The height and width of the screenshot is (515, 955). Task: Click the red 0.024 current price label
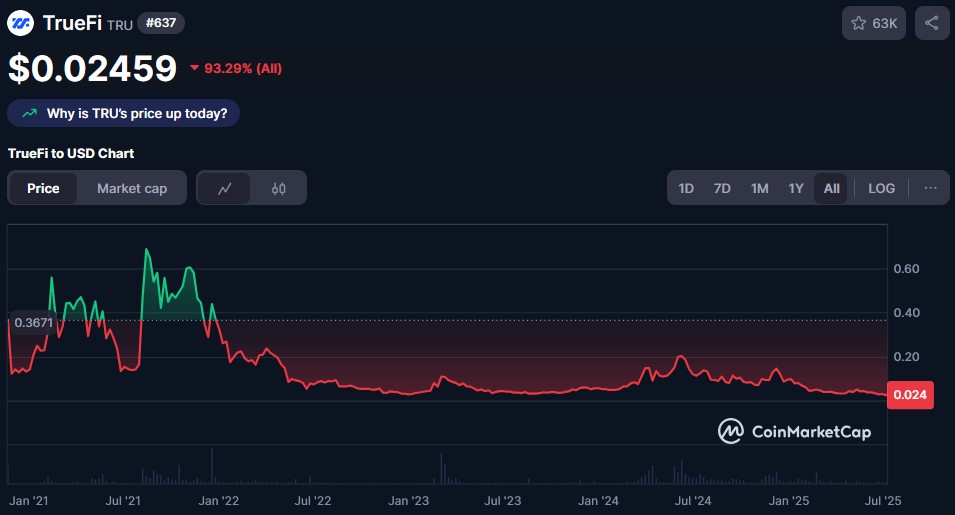(910, 394)
